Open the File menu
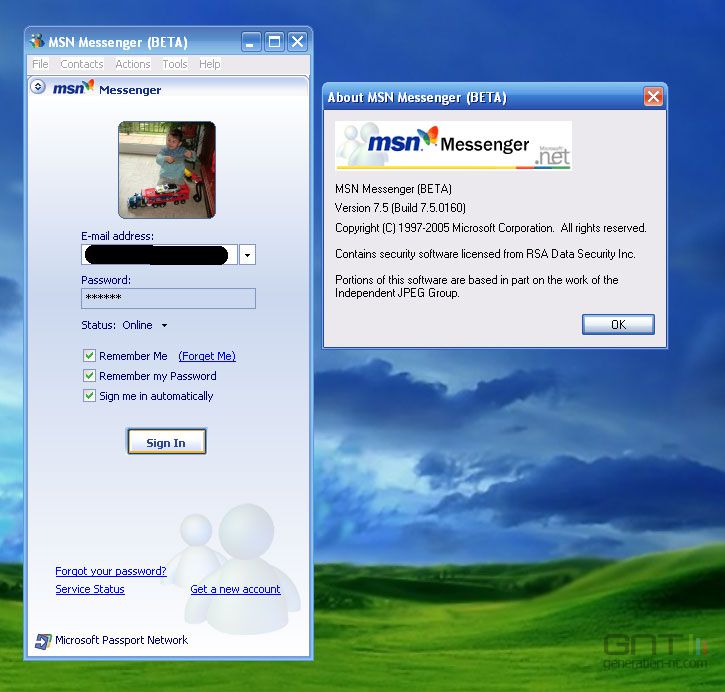 pos(40,64)
